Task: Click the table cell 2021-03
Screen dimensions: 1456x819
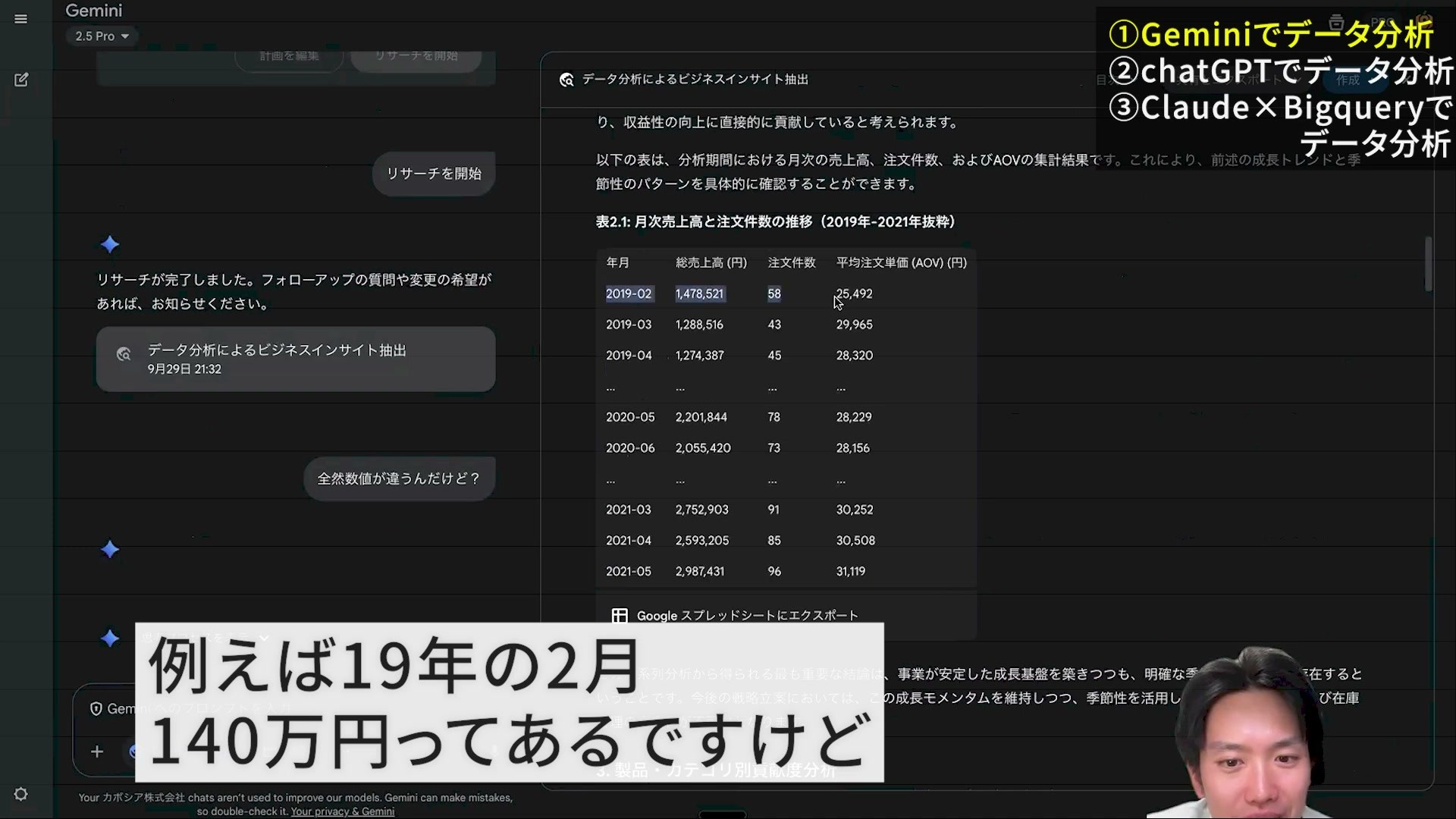Action: tap(628, 510)
